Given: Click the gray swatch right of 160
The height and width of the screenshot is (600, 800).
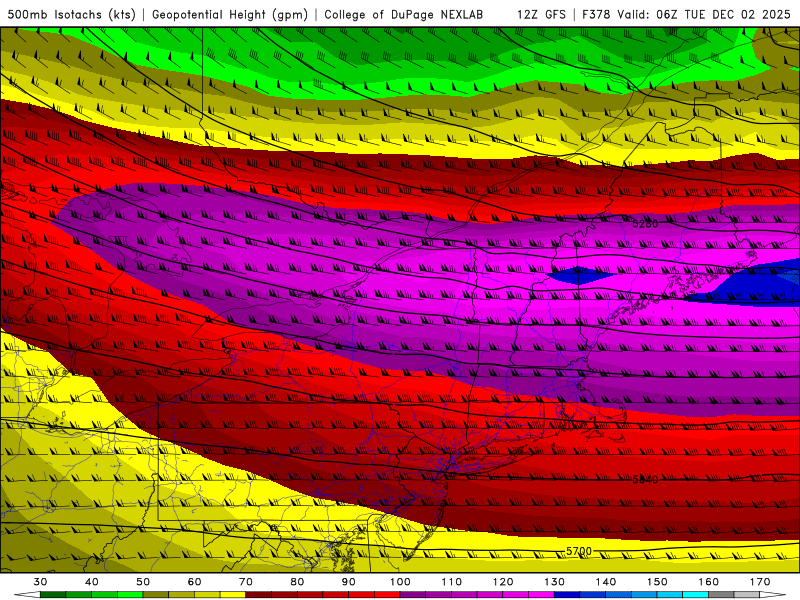Looking at the screenshot, I should (721, 595).
